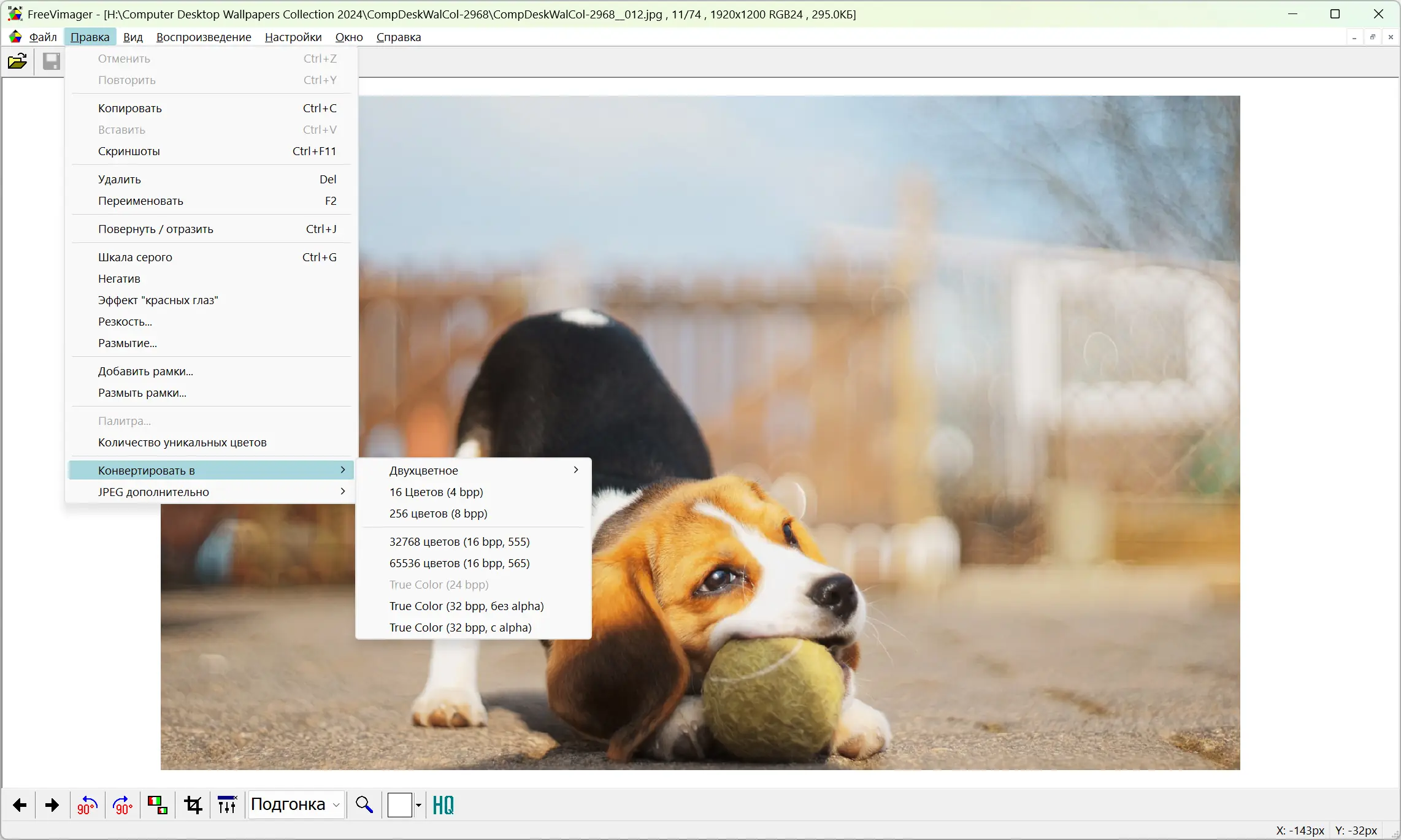Viewport: 1401px width, 840px height.
Task: Toggle the HQ high quality mode
Action: [443, 804]
